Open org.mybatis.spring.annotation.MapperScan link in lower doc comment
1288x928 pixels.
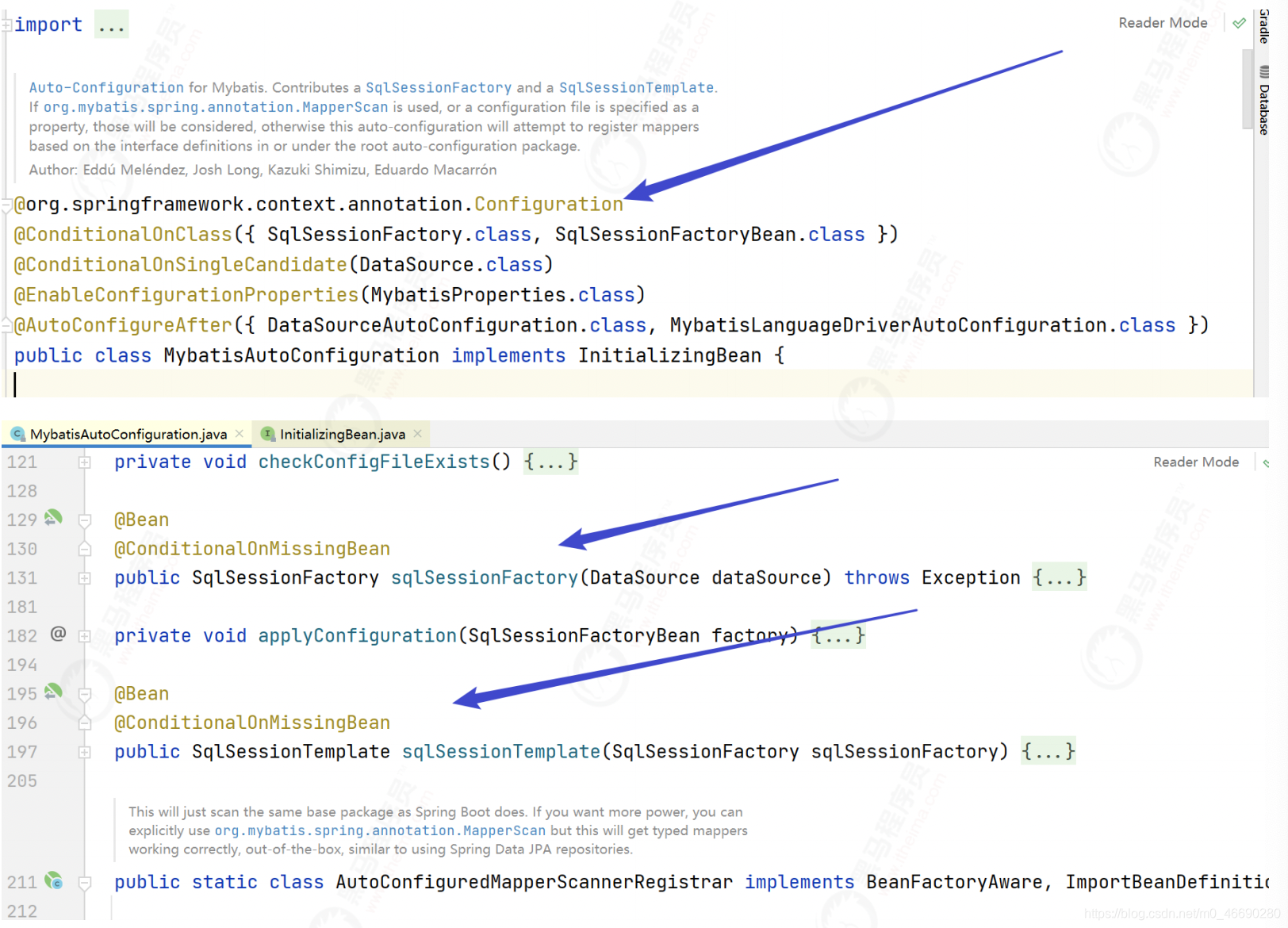coord(380,830)
